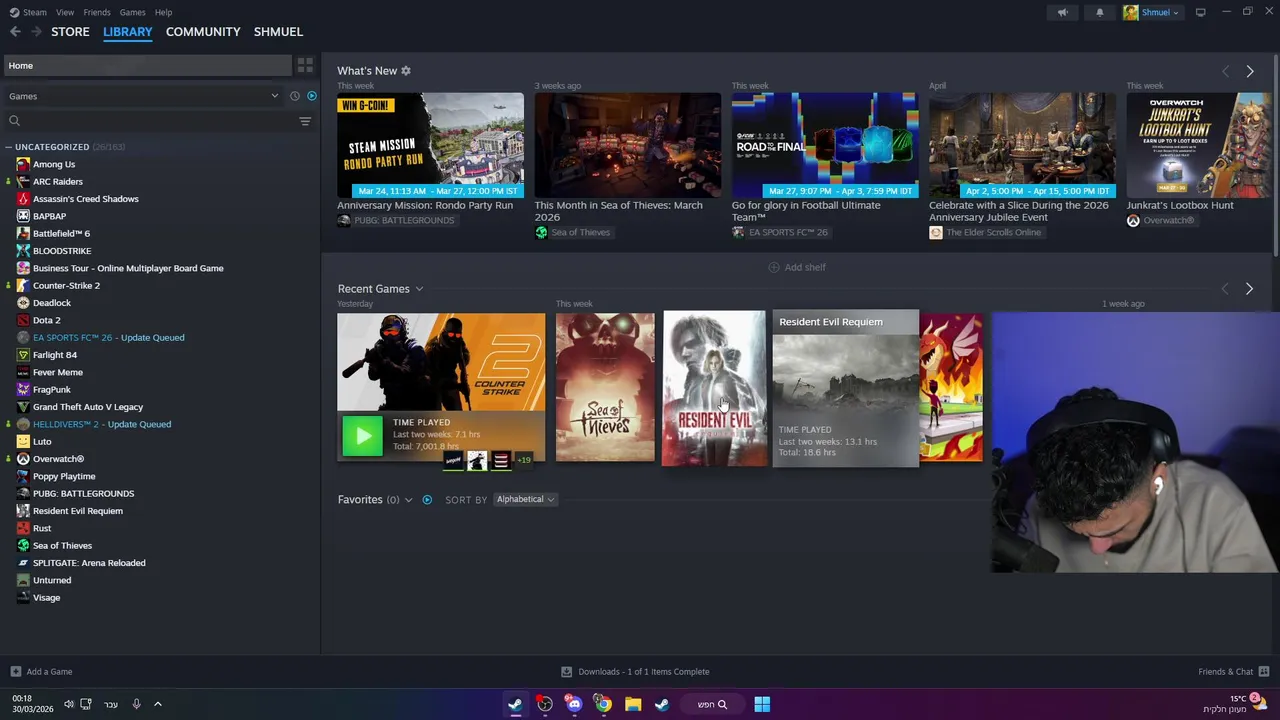Click the Sea of Thieves list icon
The image size is (1280, 720).
(23, 545)
